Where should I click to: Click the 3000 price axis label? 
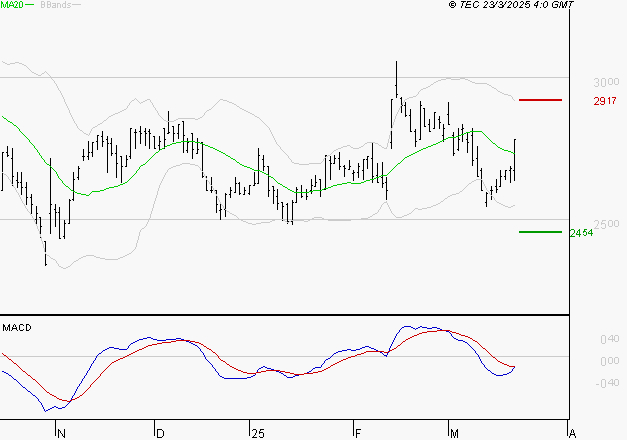pos(606,82)
